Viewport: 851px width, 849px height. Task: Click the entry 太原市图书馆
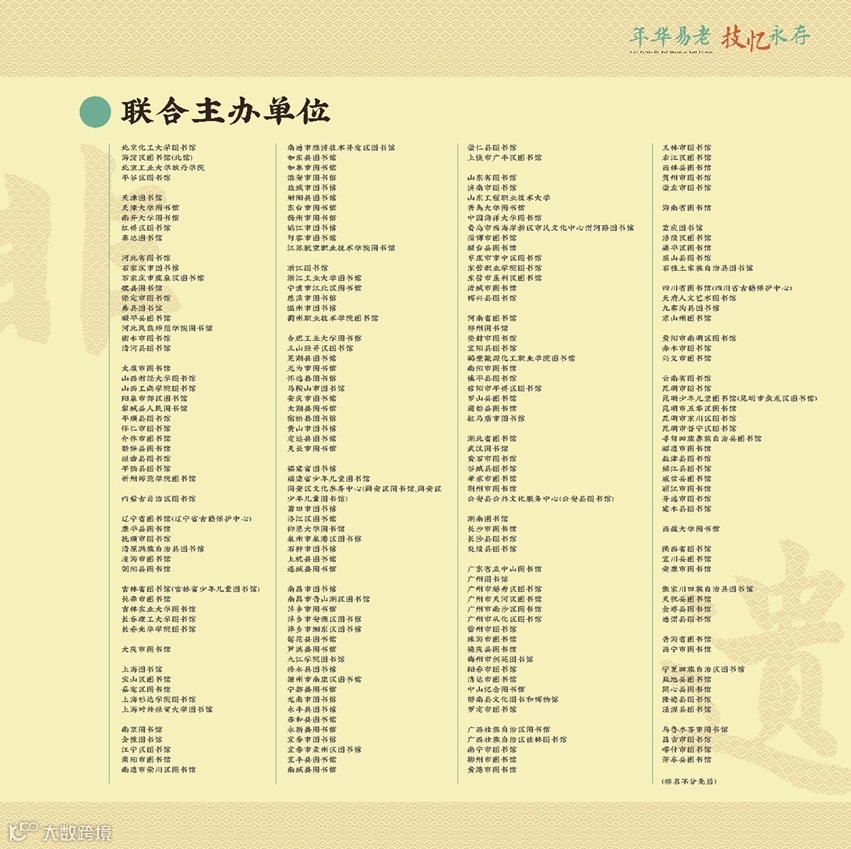pyautogui.click(x=146, y=368)
